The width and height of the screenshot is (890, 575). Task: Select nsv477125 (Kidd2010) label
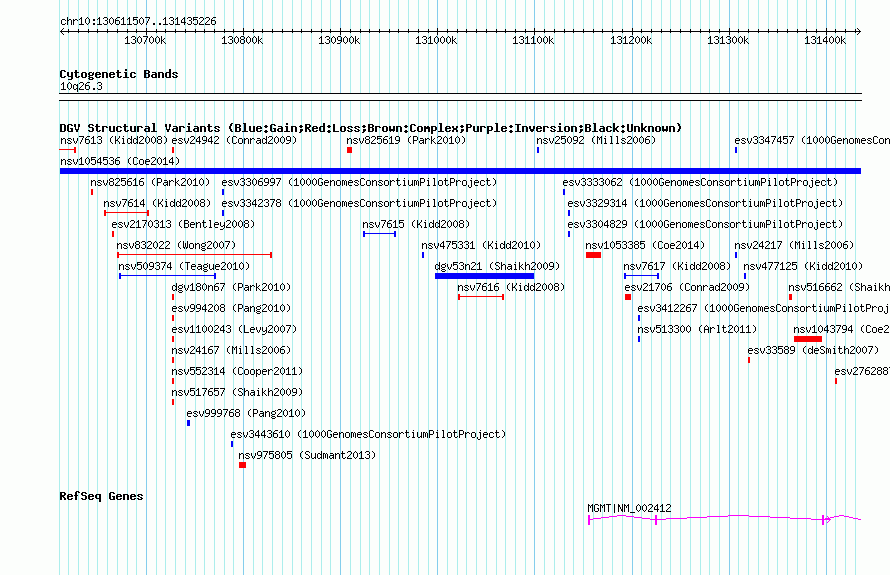pyautogui.click(x=803, y=266)
